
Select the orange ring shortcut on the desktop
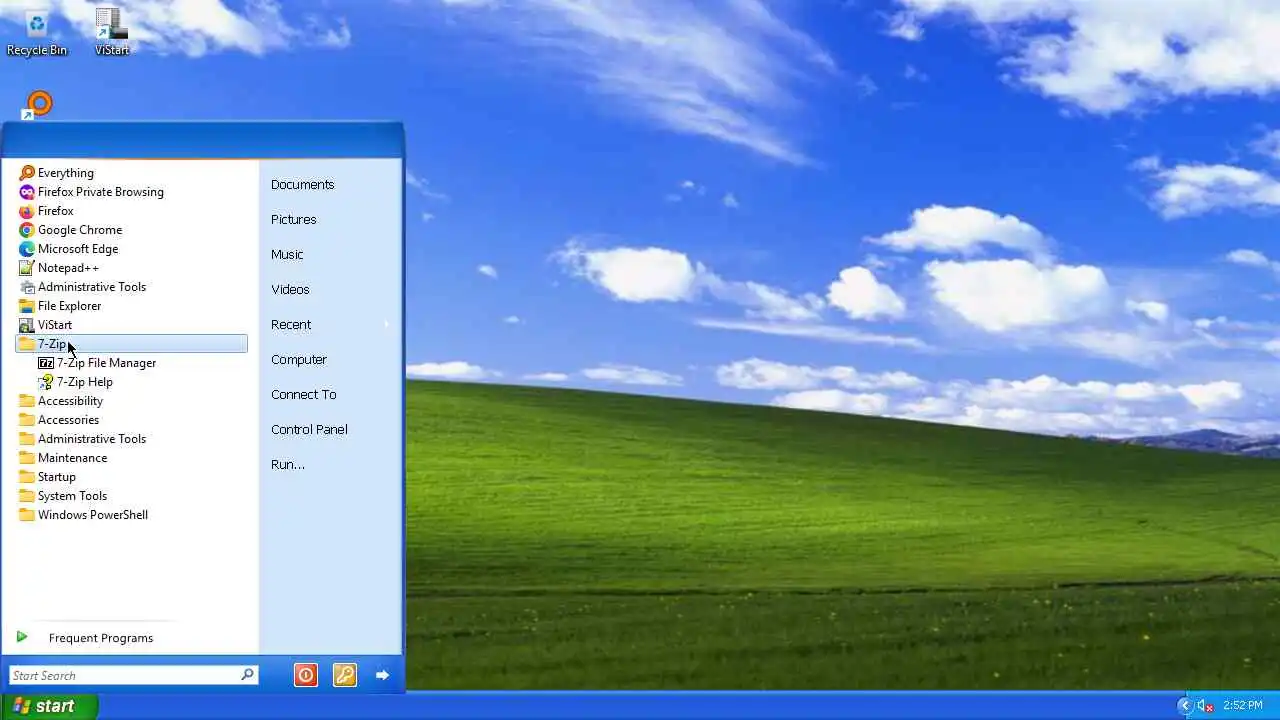(37, 105)
